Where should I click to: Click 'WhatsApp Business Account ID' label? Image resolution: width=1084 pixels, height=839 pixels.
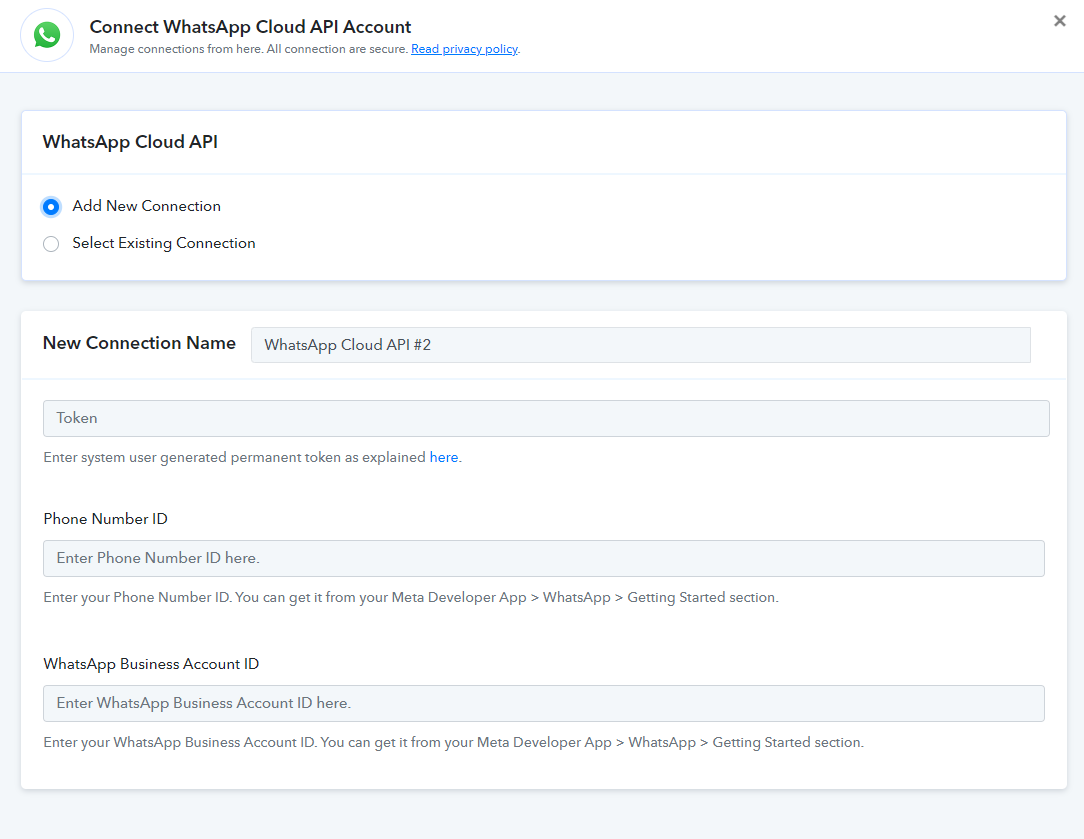151,664
